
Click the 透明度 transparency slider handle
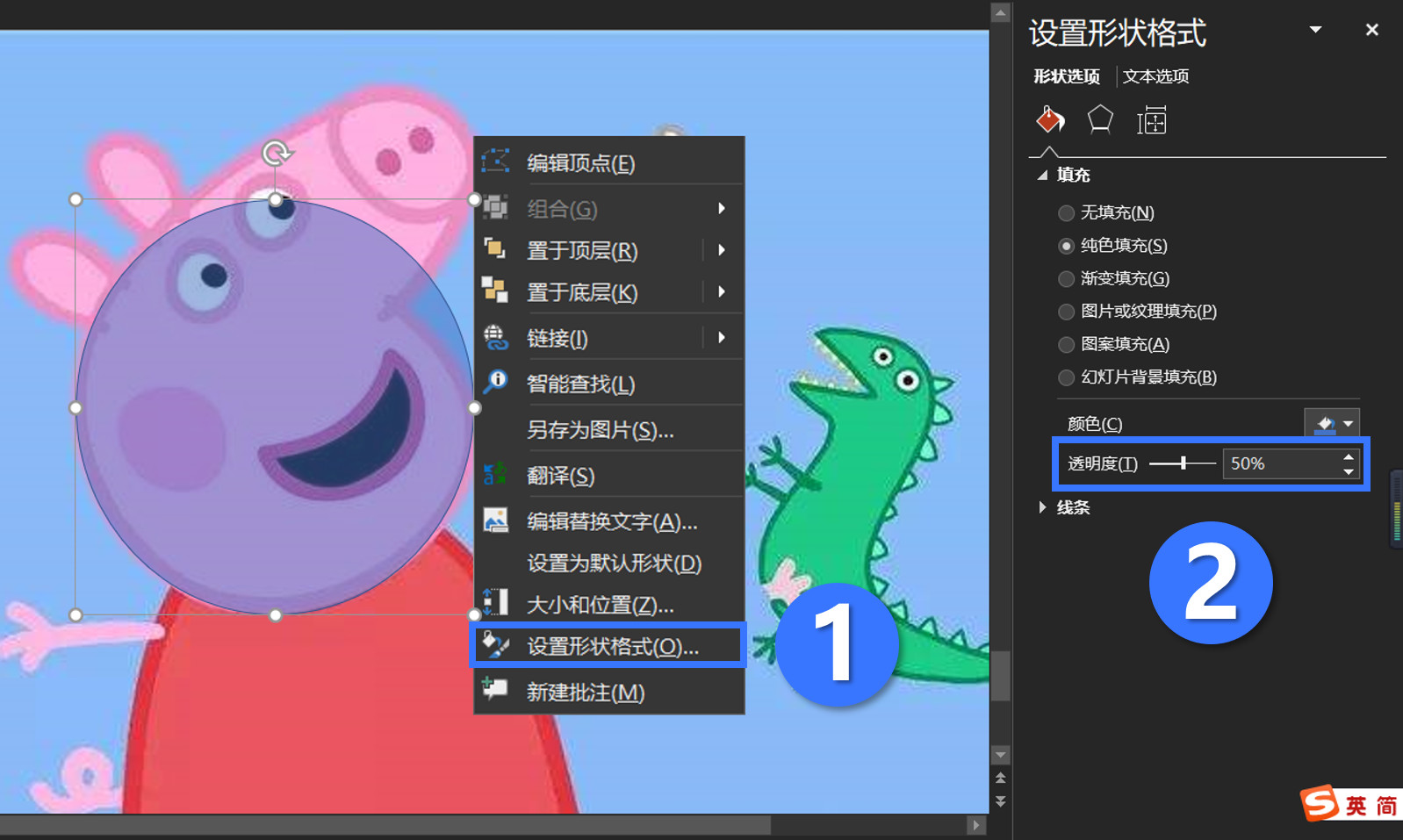[x=1184, y=463]
